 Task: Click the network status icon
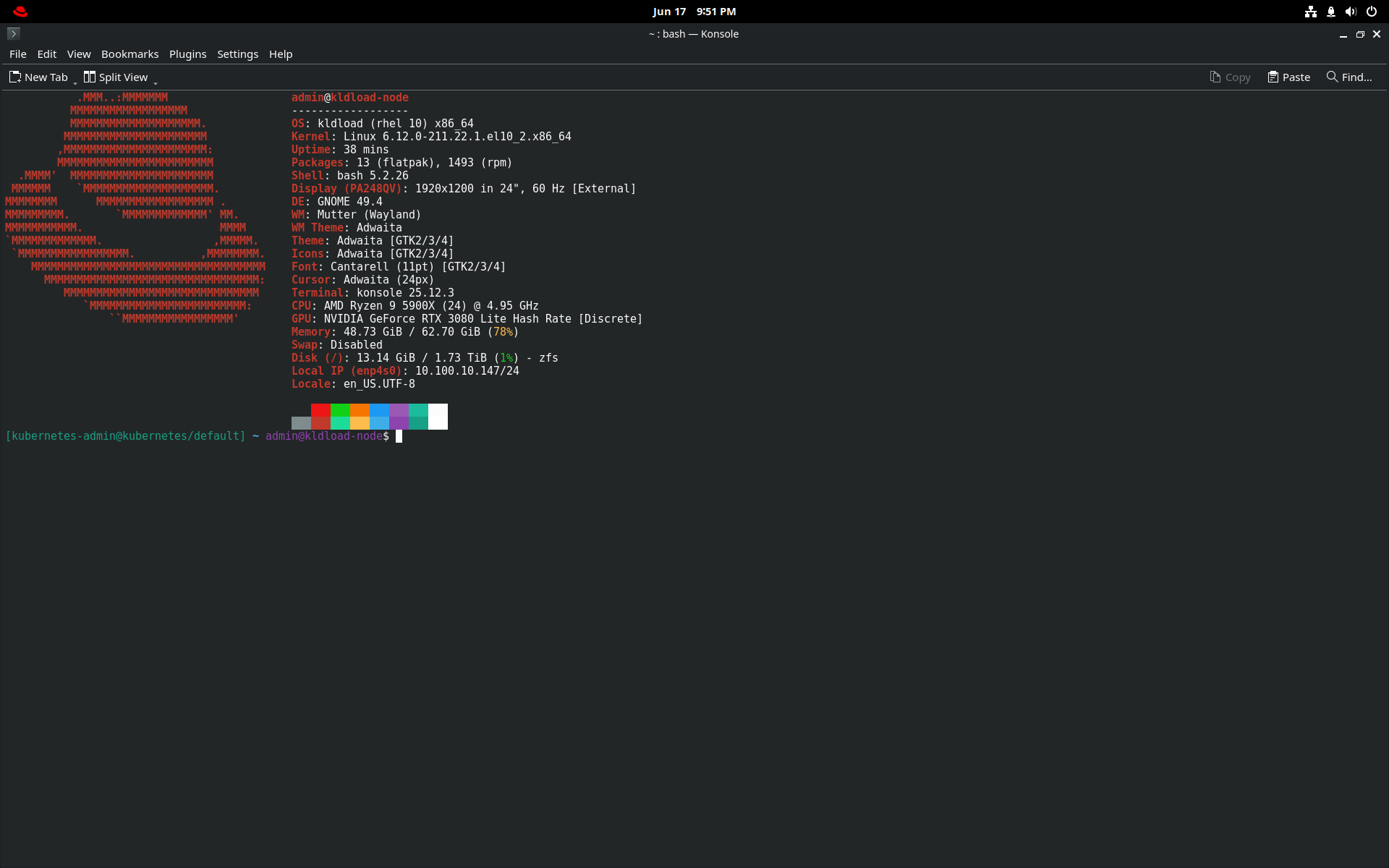(1310, 12)
